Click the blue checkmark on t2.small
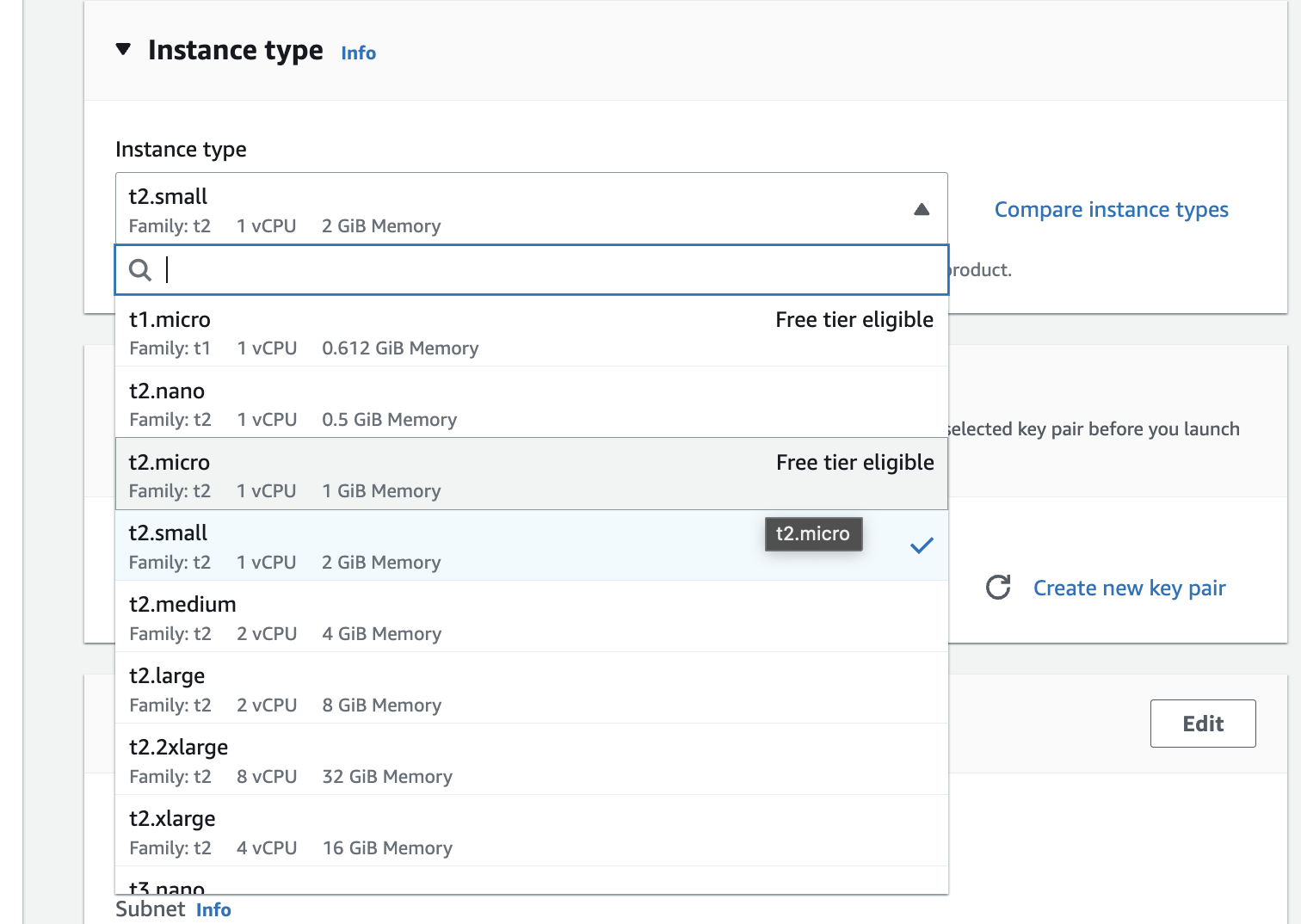Viewport: 1301px width, 924px height. 922,545
